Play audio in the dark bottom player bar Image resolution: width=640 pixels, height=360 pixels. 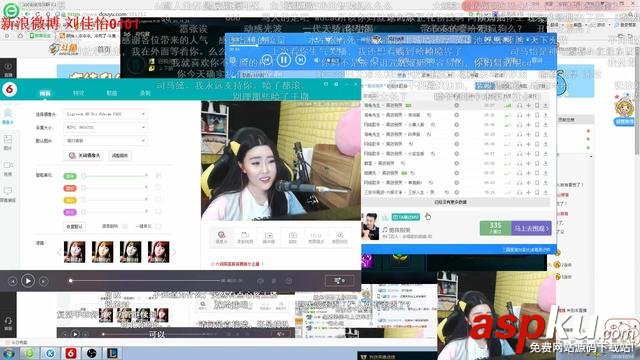click(28, 281)
